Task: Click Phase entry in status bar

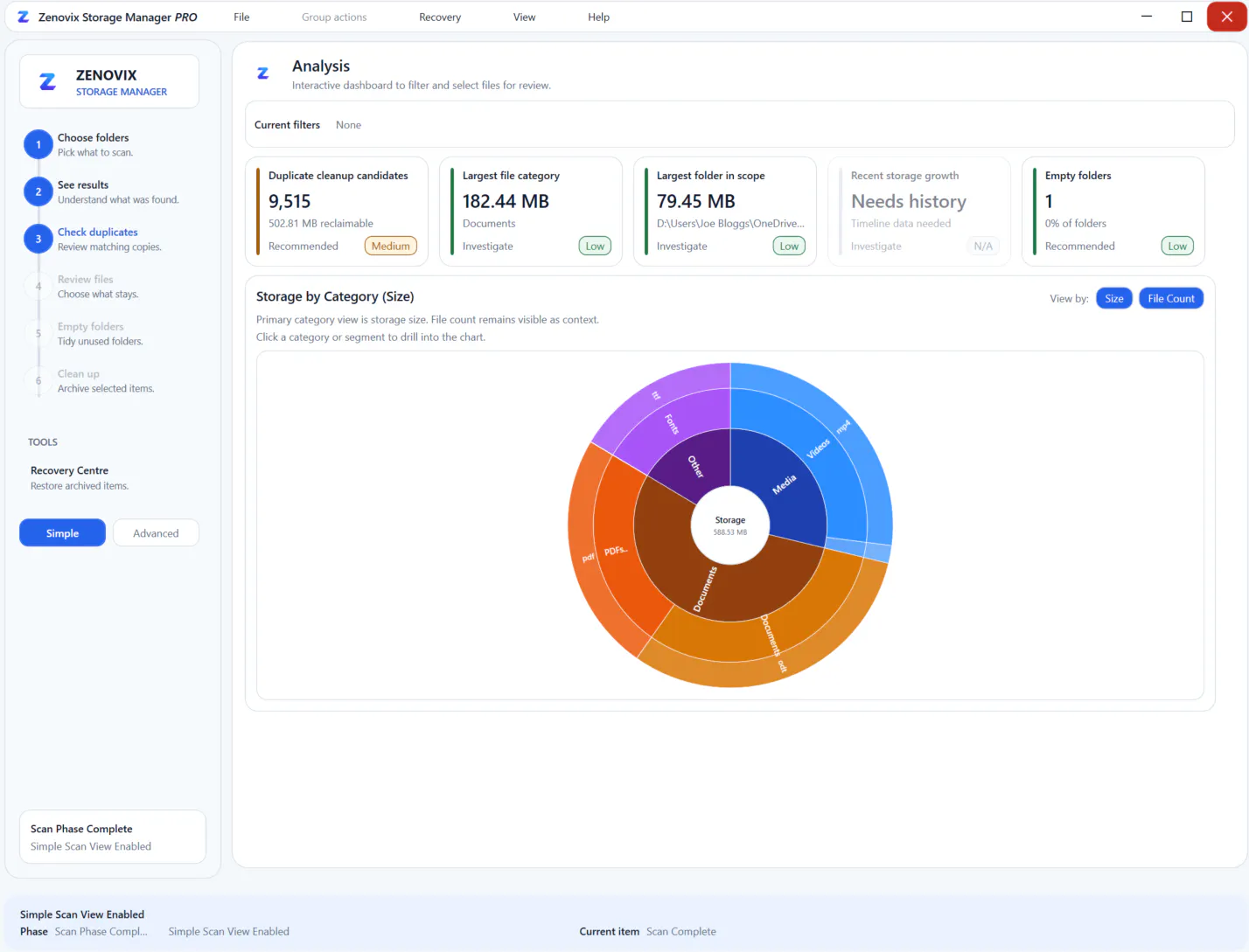Action: click(84, 932)
